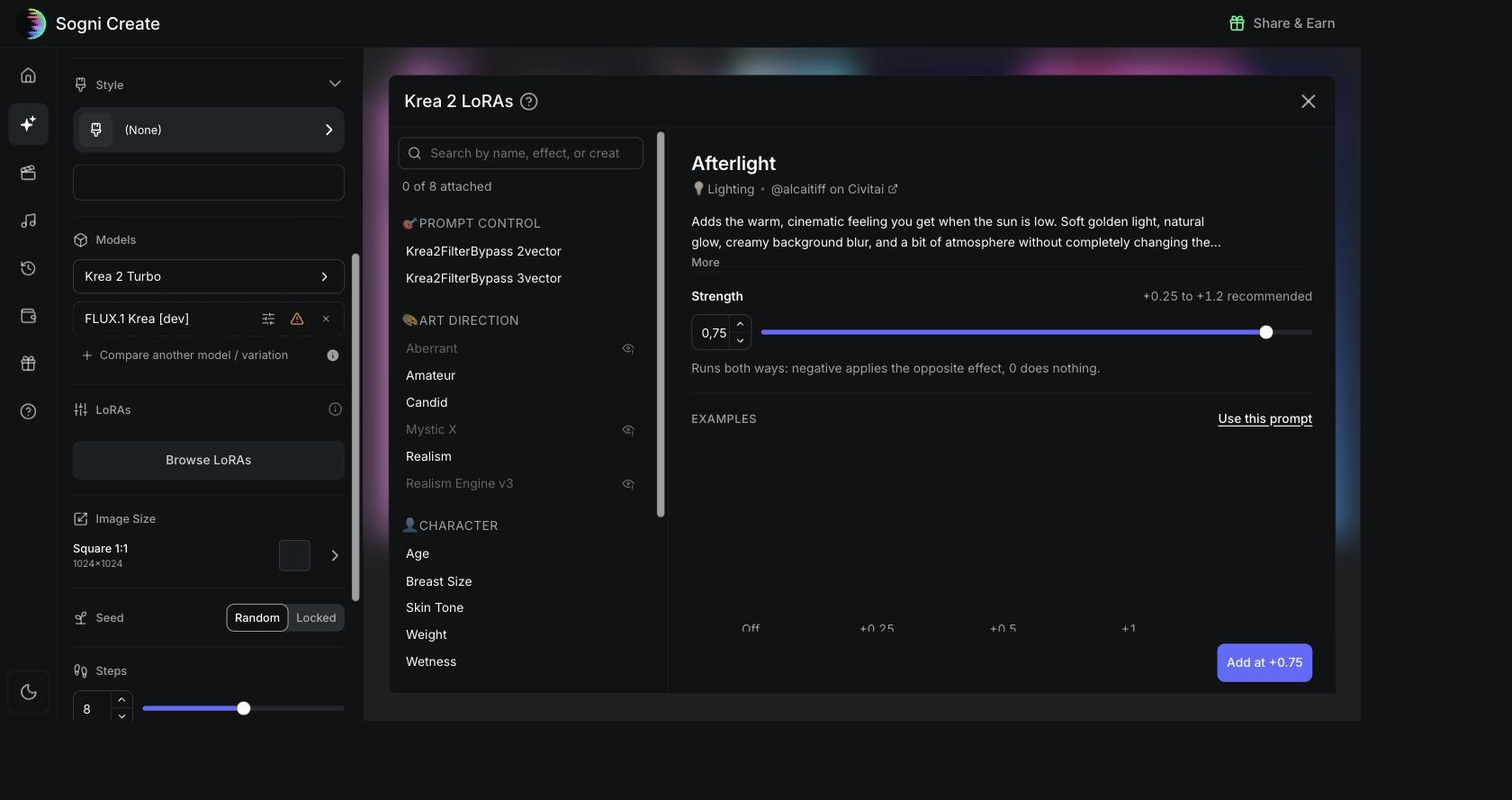Select the Age LoRA
The width and height of the screenshot is (1512, 800).
pos(418,553)
